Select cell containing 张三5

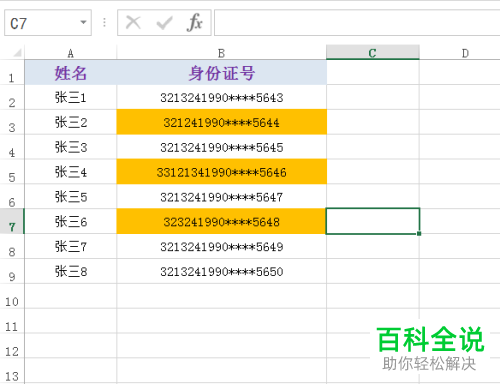tap(71, 197)
